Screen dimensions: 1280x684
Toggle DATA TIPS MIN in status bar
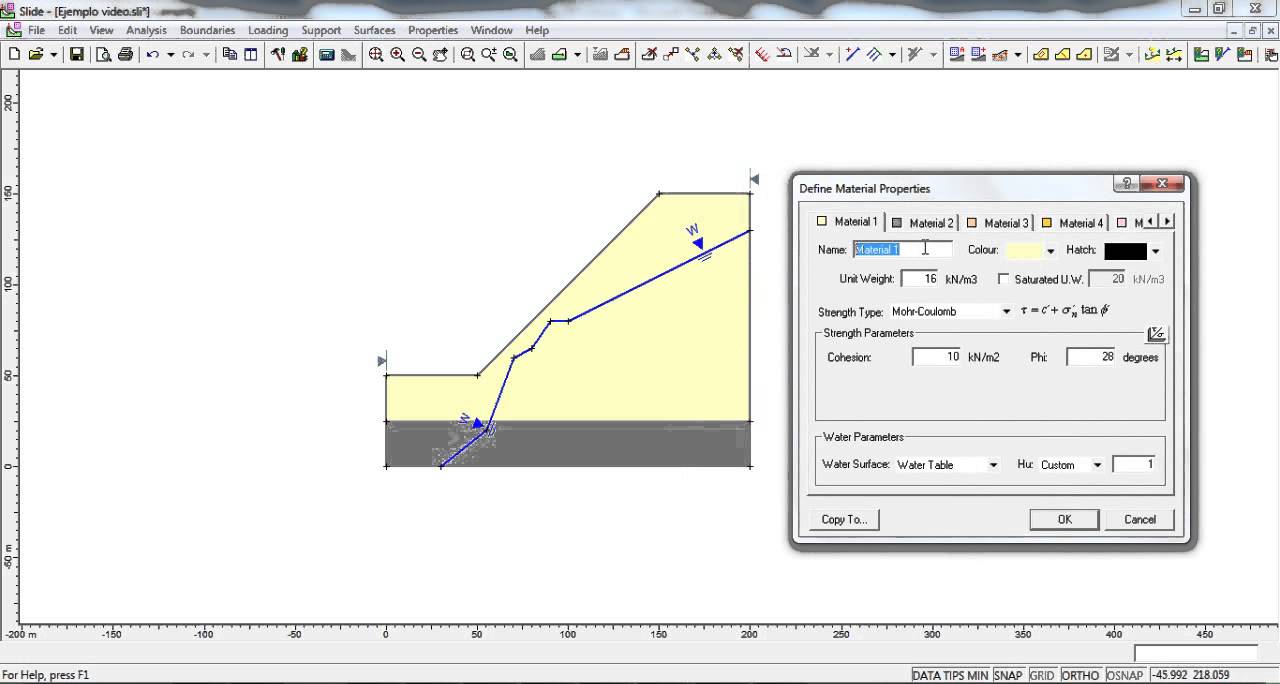[x=950, y=675]
